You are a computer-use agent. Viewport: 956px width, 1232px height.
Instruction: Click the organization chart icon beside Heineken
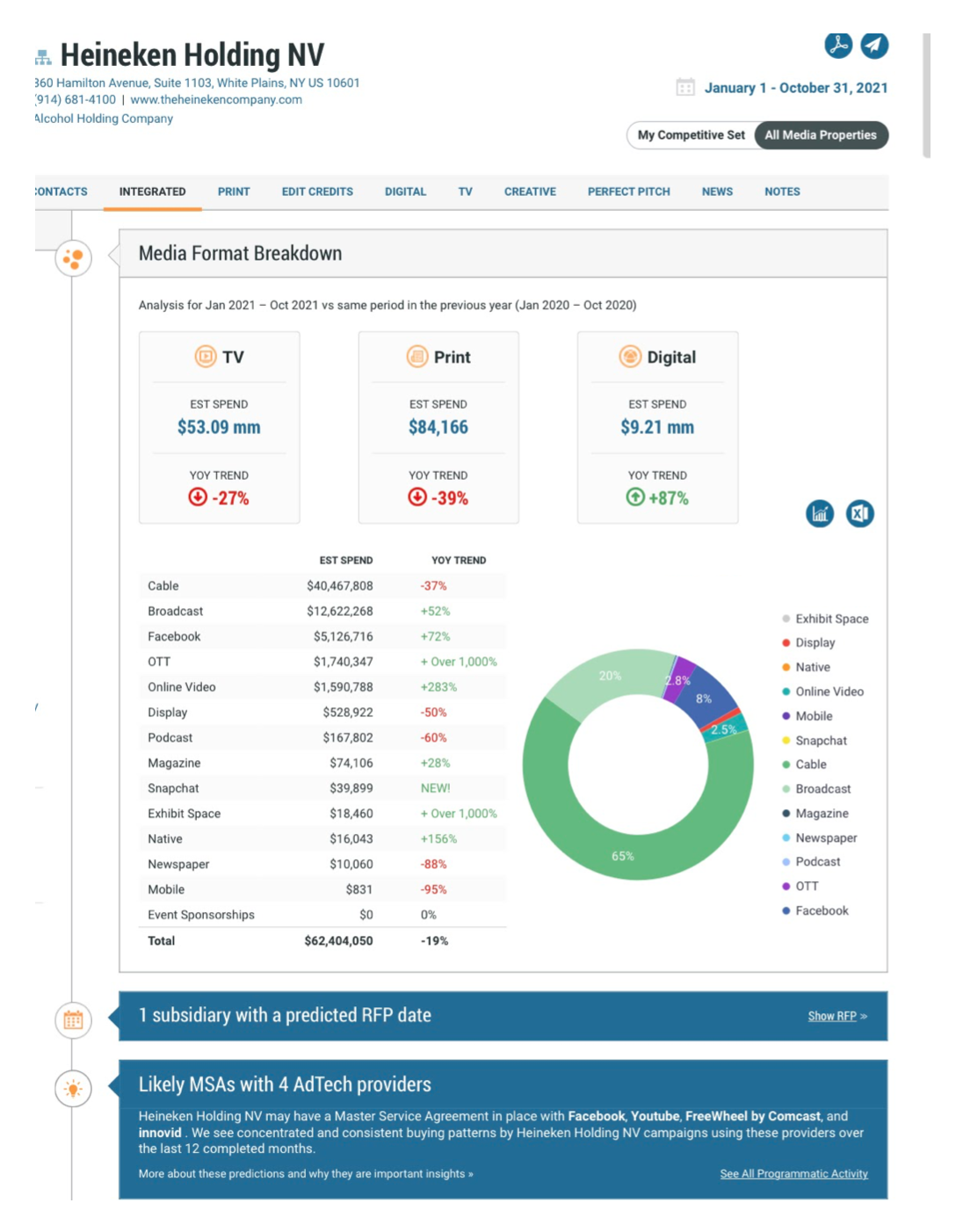pyautogui.click(x=43, y=57)
